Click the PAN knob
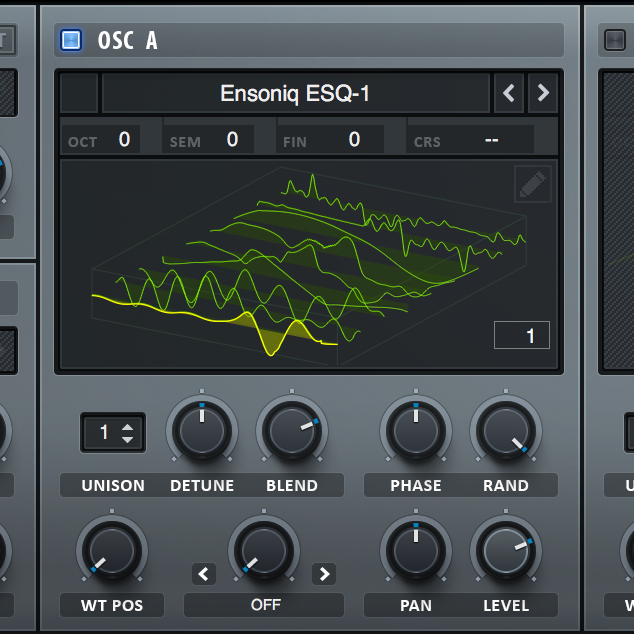The height and width of the screenshot is (634, 634). 416,551
